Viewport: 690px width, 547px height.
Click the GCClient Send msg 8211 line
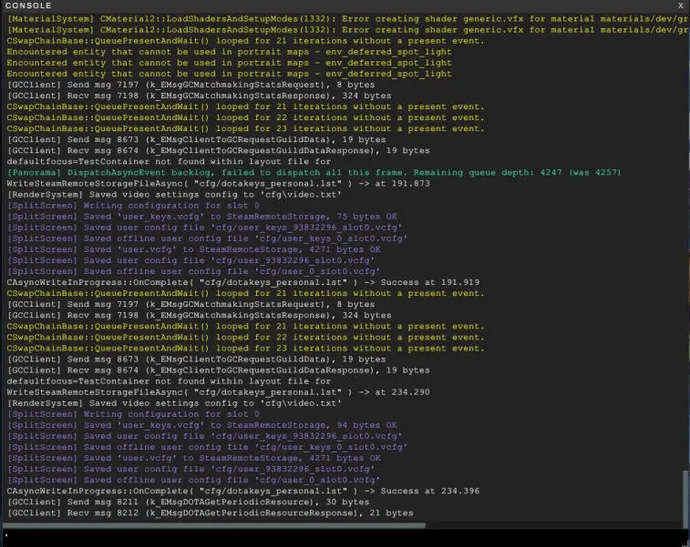202,502
